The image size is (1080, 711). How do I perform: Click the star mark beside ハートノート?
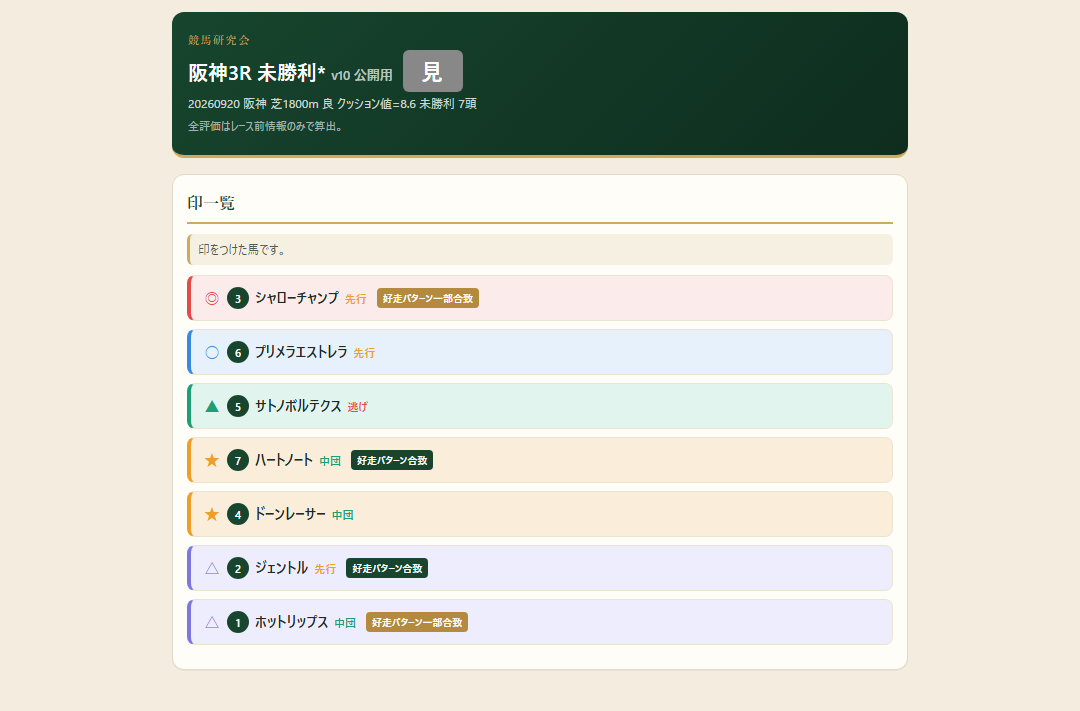(212, 460)
